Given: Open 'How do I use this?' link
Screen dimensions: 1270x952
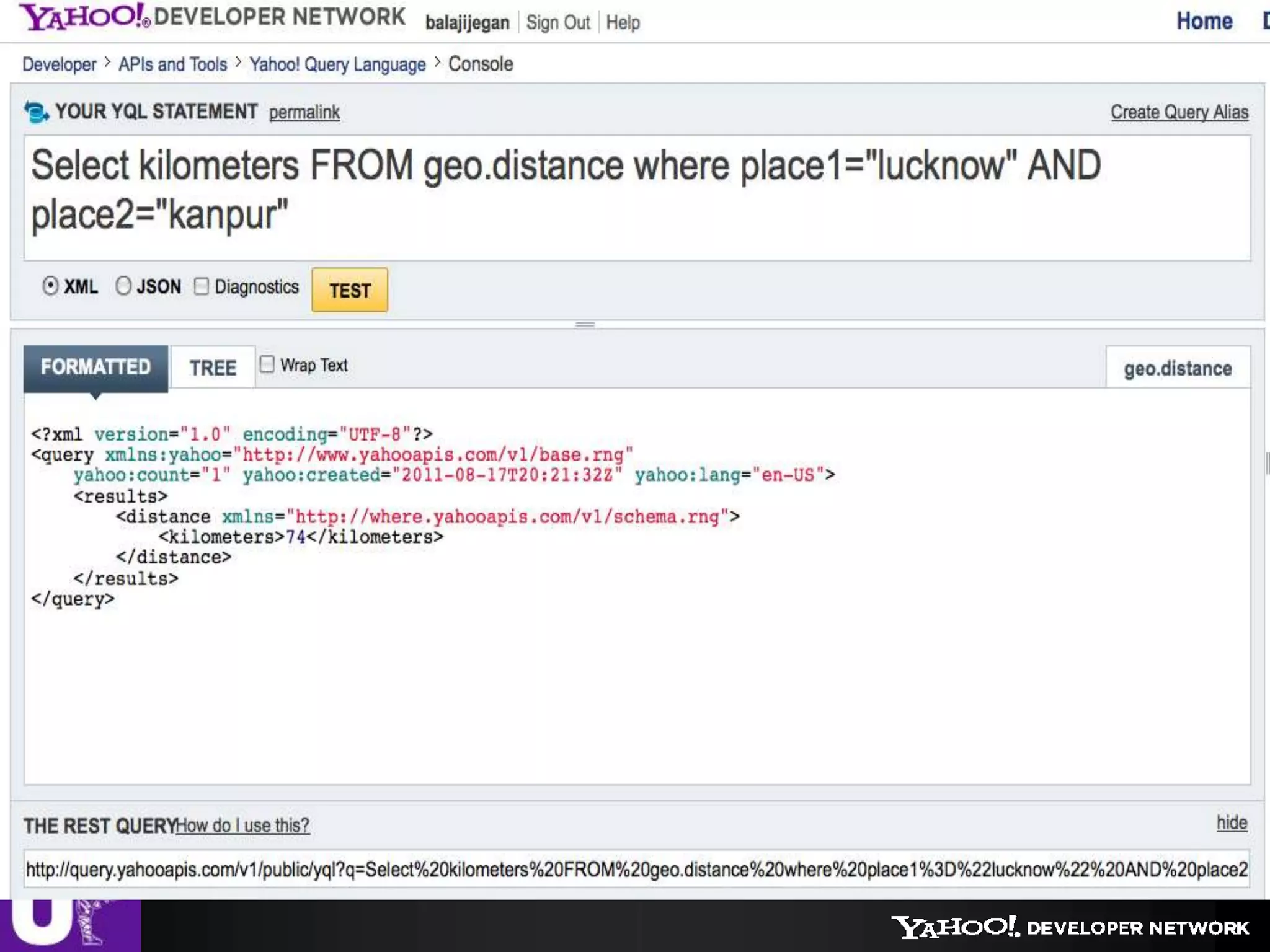Looking at the screenshot, I should click(x=243, y=826).
